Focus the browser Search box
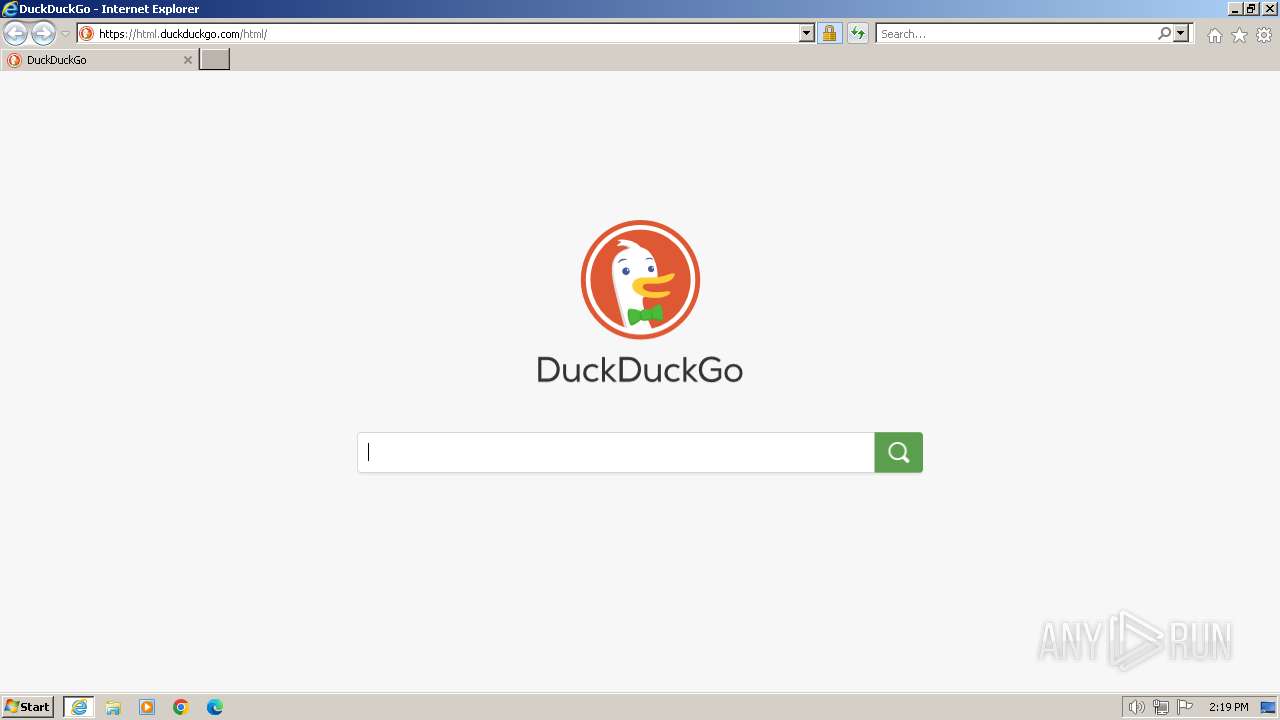Image resolution: width=1280 pixels, height=720 pixels. coord(1017,34)
